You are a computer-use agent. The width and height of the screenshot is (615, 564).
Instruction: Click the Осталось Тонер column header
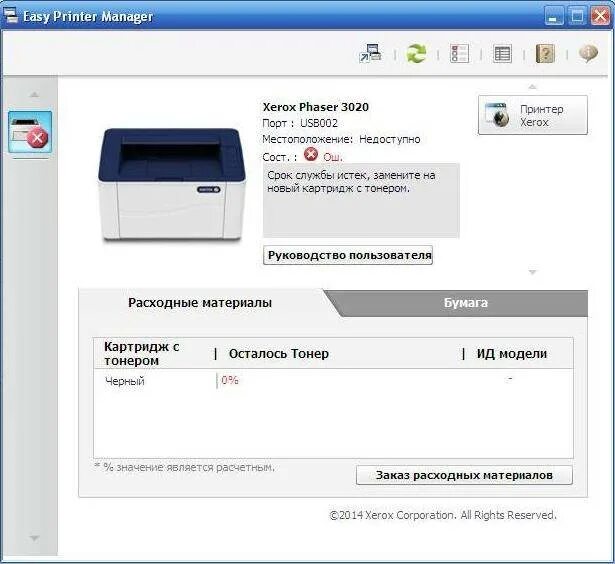279,353
